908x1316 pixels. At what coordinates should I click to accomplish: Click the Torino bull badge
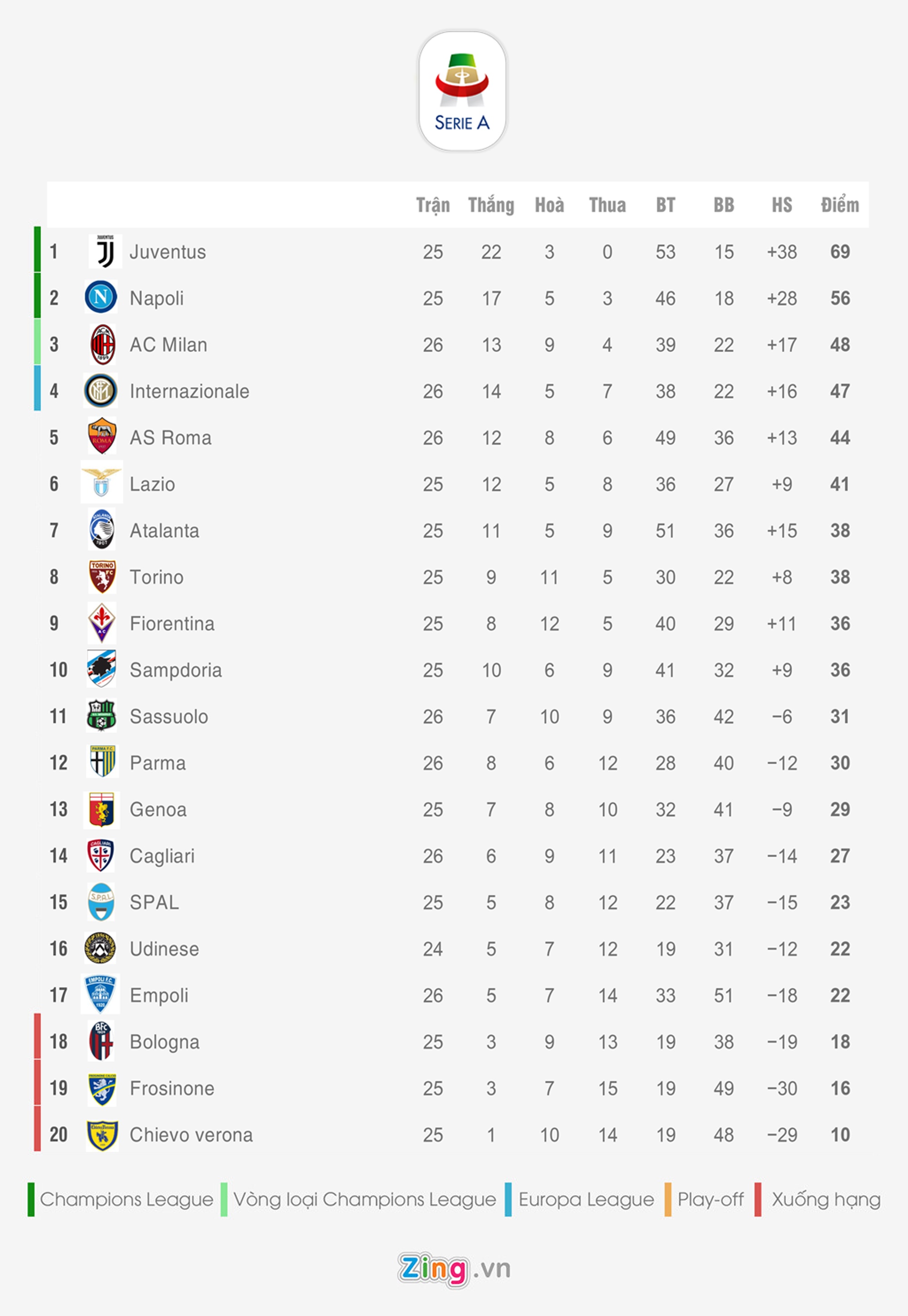(103, 577)
